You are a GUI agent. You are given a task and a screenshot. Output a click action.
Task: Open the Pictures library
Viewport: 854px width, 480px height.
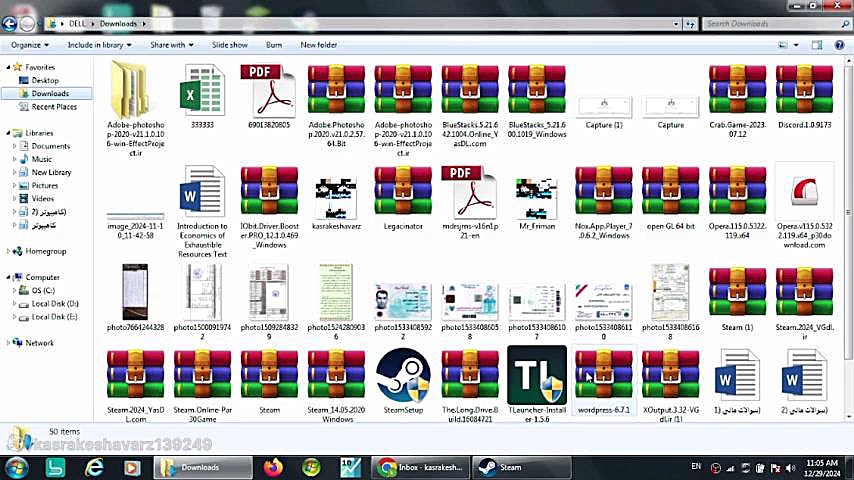tap(44, 185)
